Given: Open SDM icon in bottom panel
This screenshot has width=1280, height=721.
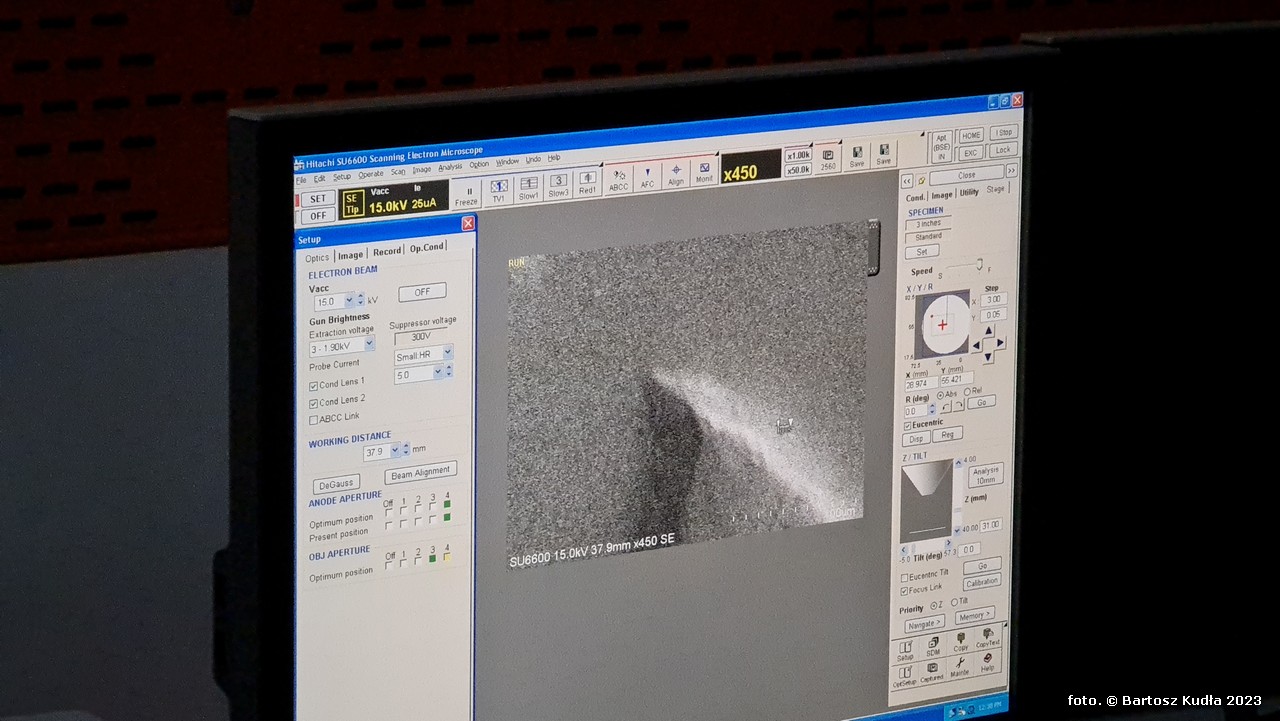Looking at the screenshot, I should (932, 645).
